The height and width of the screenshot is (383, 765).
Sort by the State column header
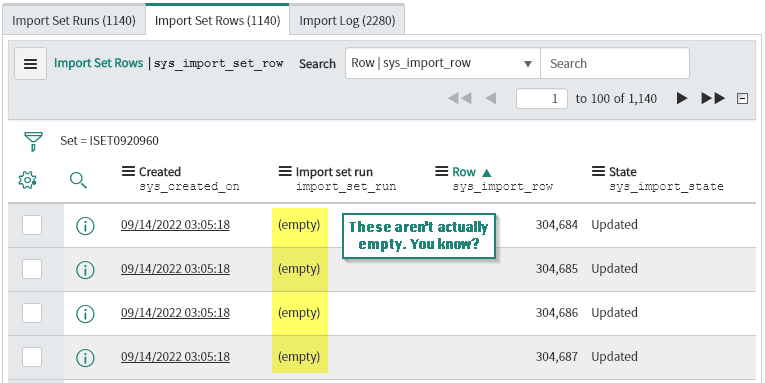[x=623, y=172]
